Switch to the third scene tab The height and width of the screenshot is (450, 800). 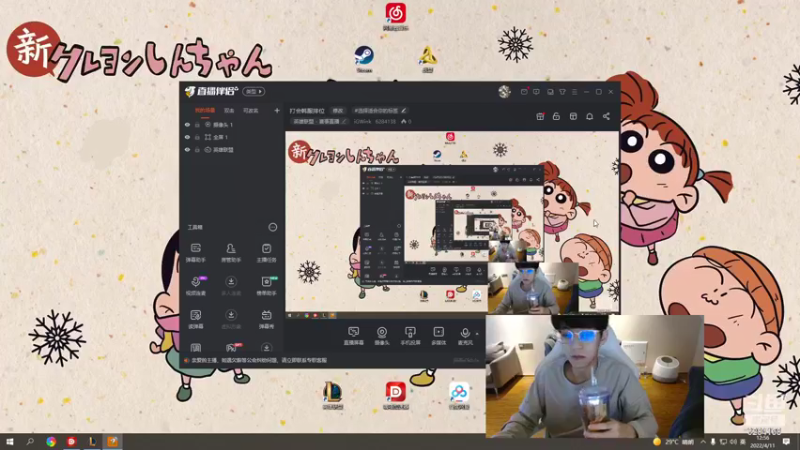(251, 110)
